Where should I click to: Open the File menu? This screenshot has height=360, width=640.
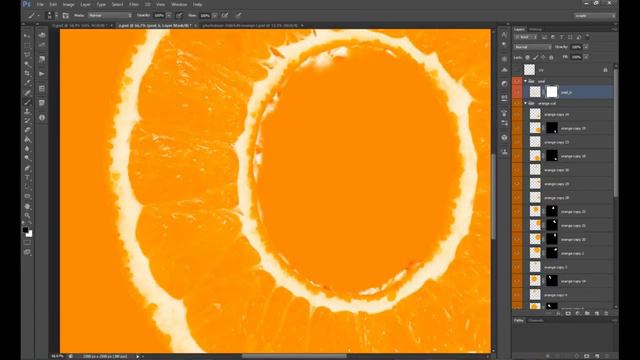(40, 4)
